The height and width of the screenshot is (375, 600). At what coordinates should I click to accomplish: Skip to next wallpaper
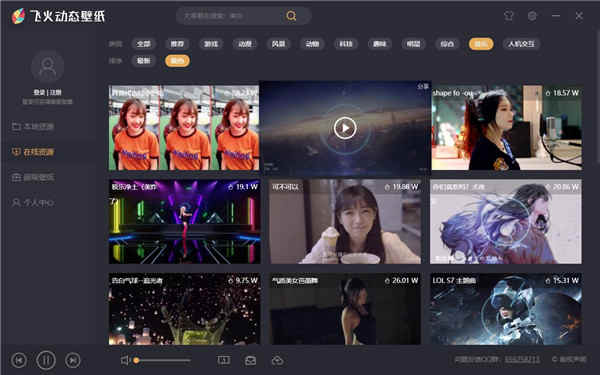pyautogui.click(x=73, y=360)
